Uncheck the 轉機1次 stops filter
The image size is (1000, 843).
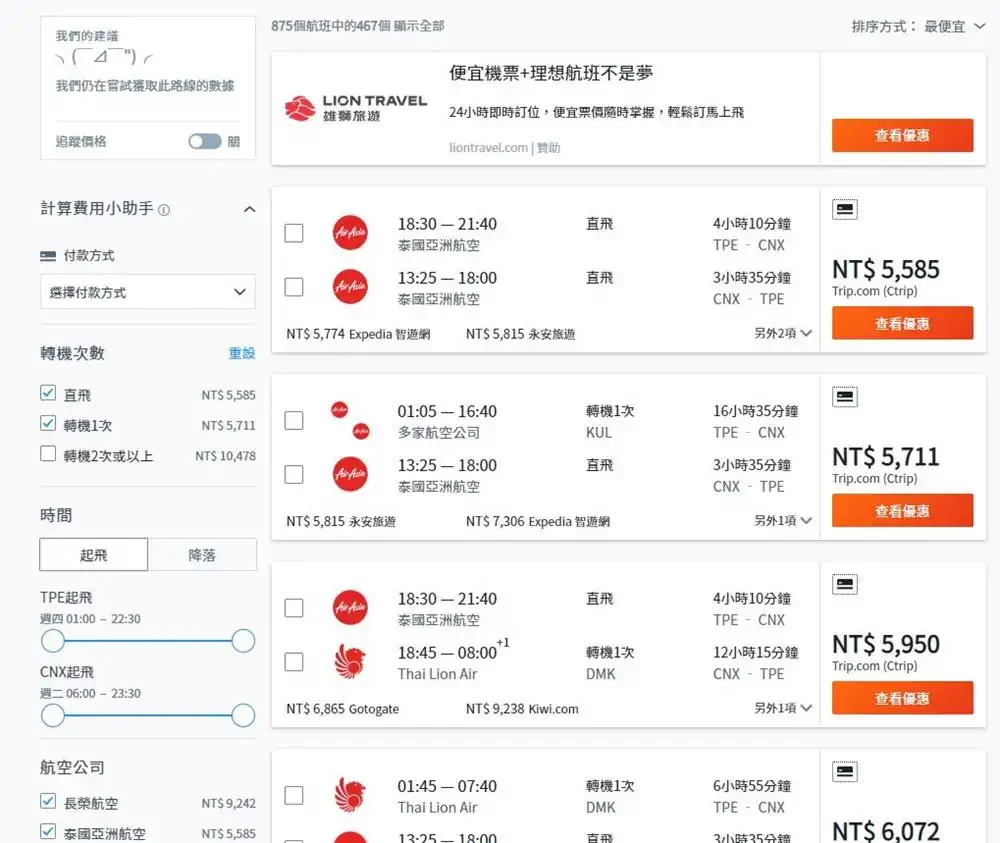48,423
